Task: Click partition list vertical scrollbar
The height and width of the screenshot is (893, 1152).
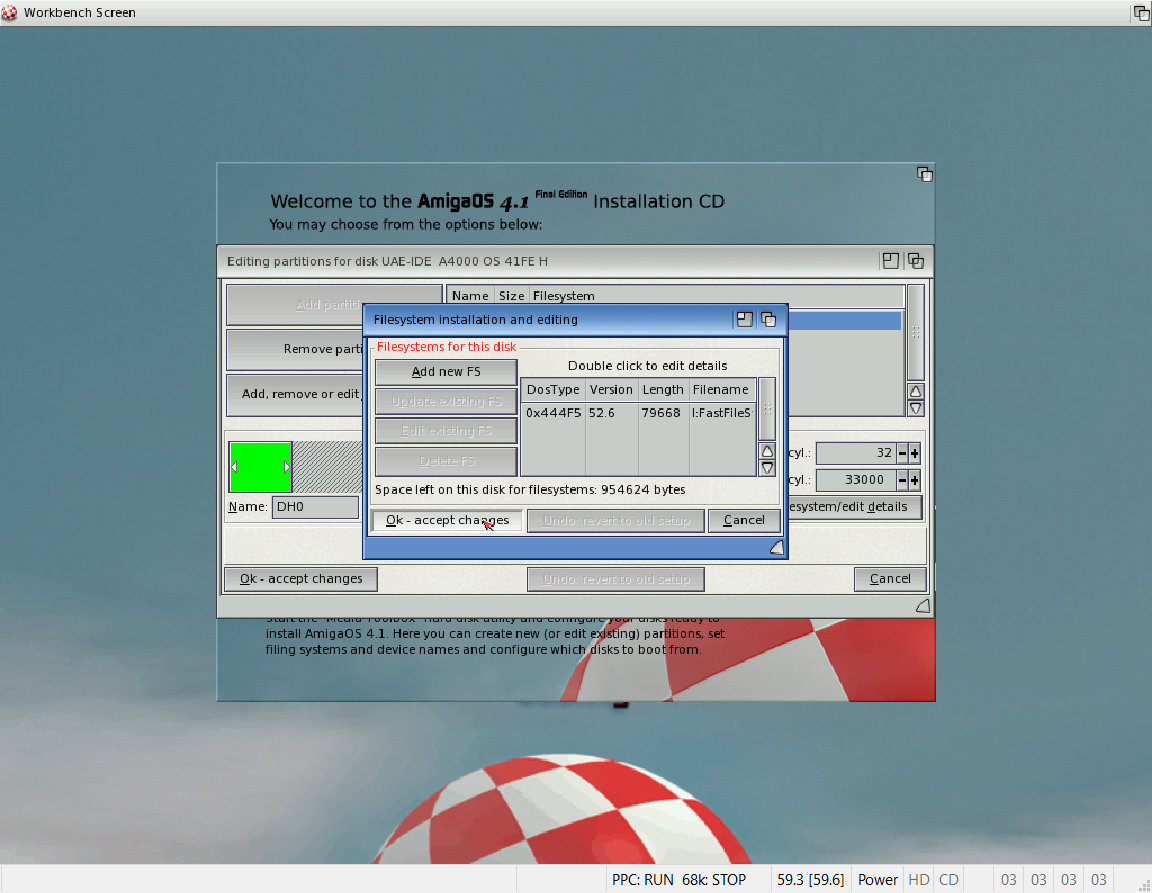Action: (x=915, y=332)
